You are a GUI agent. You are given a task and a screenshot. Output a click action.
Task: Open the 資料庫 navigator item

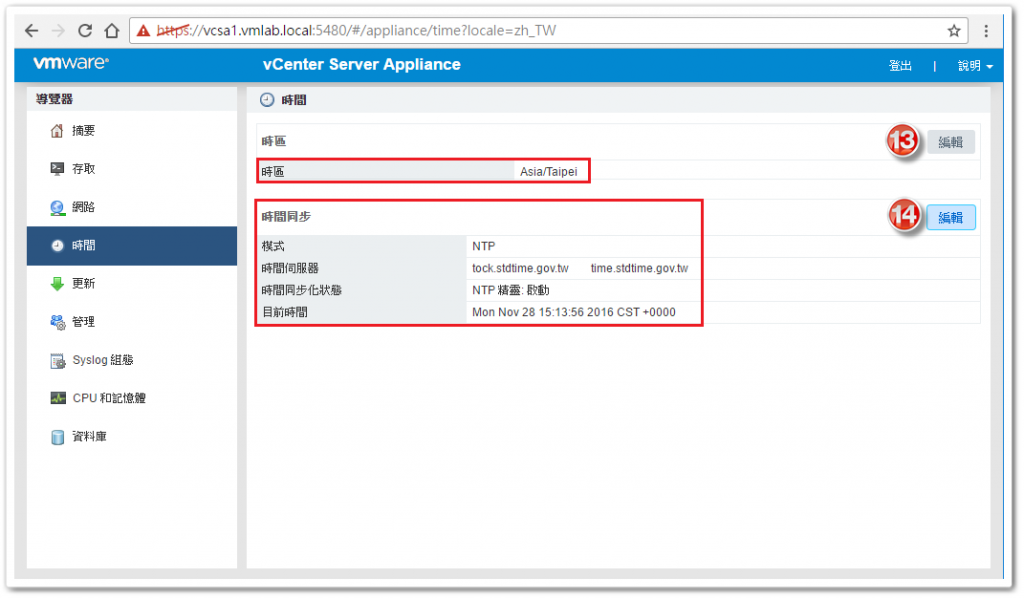132,436
